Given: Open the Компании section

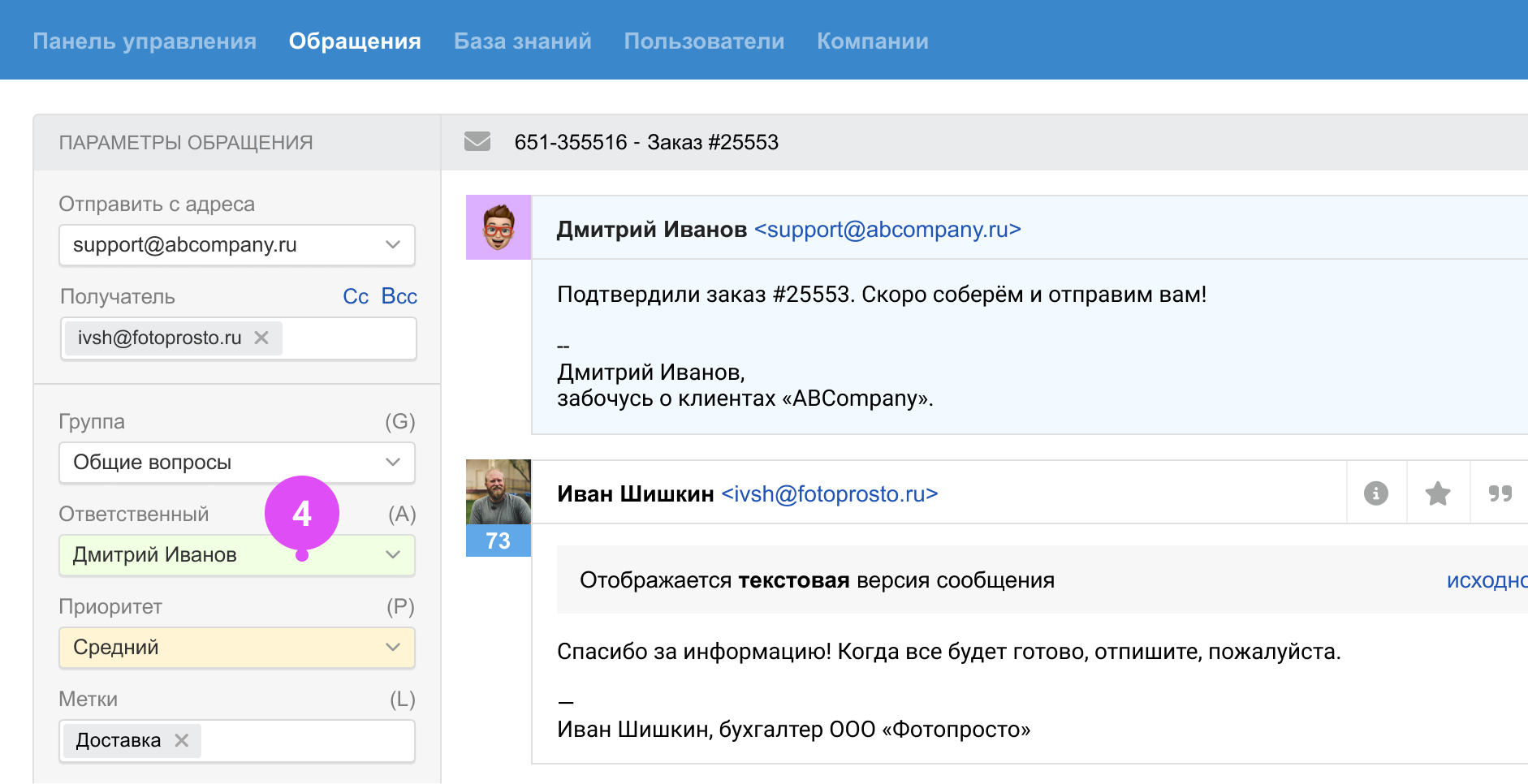Looking at the screenshot, I should coord(872,41).
